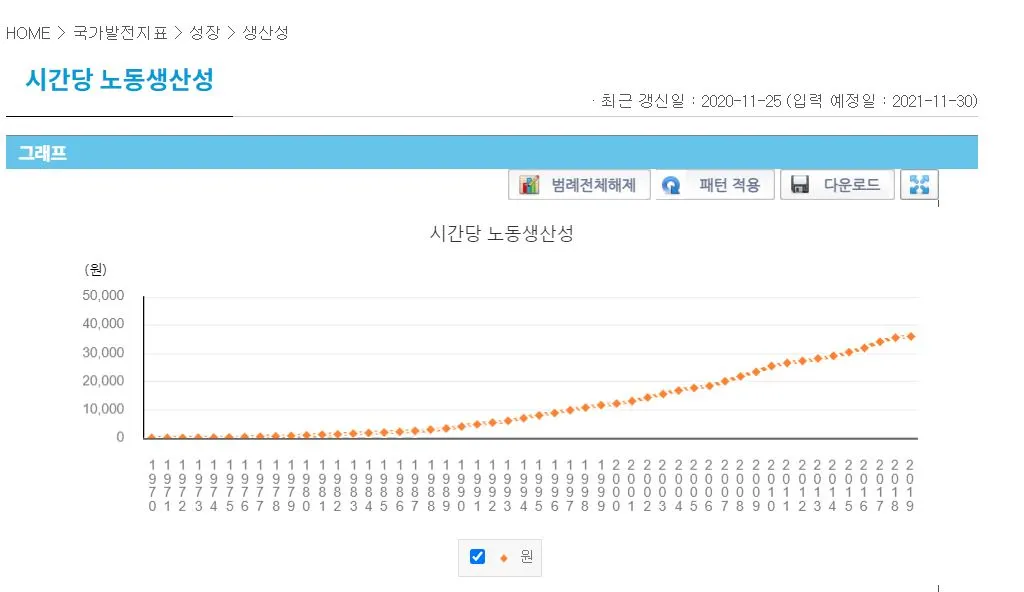Viewport: 1024px width, 592px height.
Task: Uncheck the 원 legend checkbox
Action: [x=477, y=557]
